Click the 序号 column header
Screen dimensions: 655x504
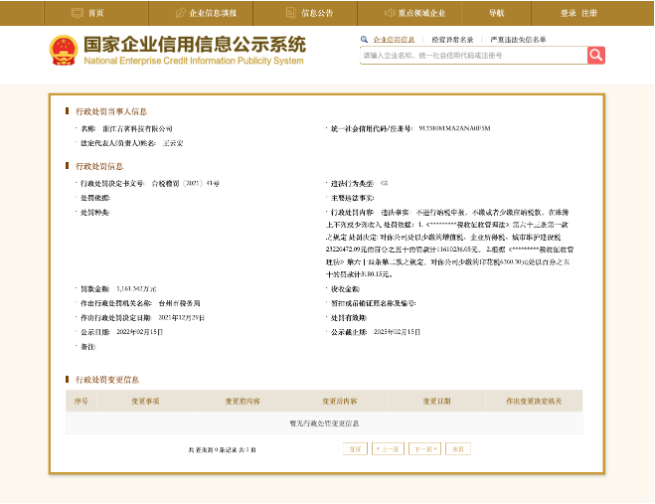click(x=81, y=401)
